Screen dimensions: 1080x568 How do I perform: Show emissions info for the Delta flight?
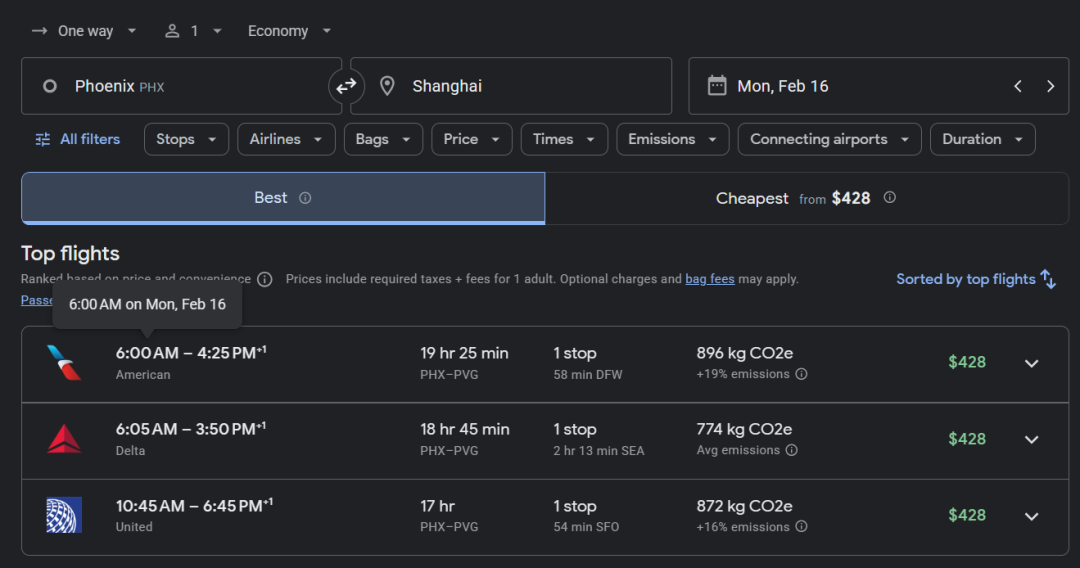tap(791, 451)
